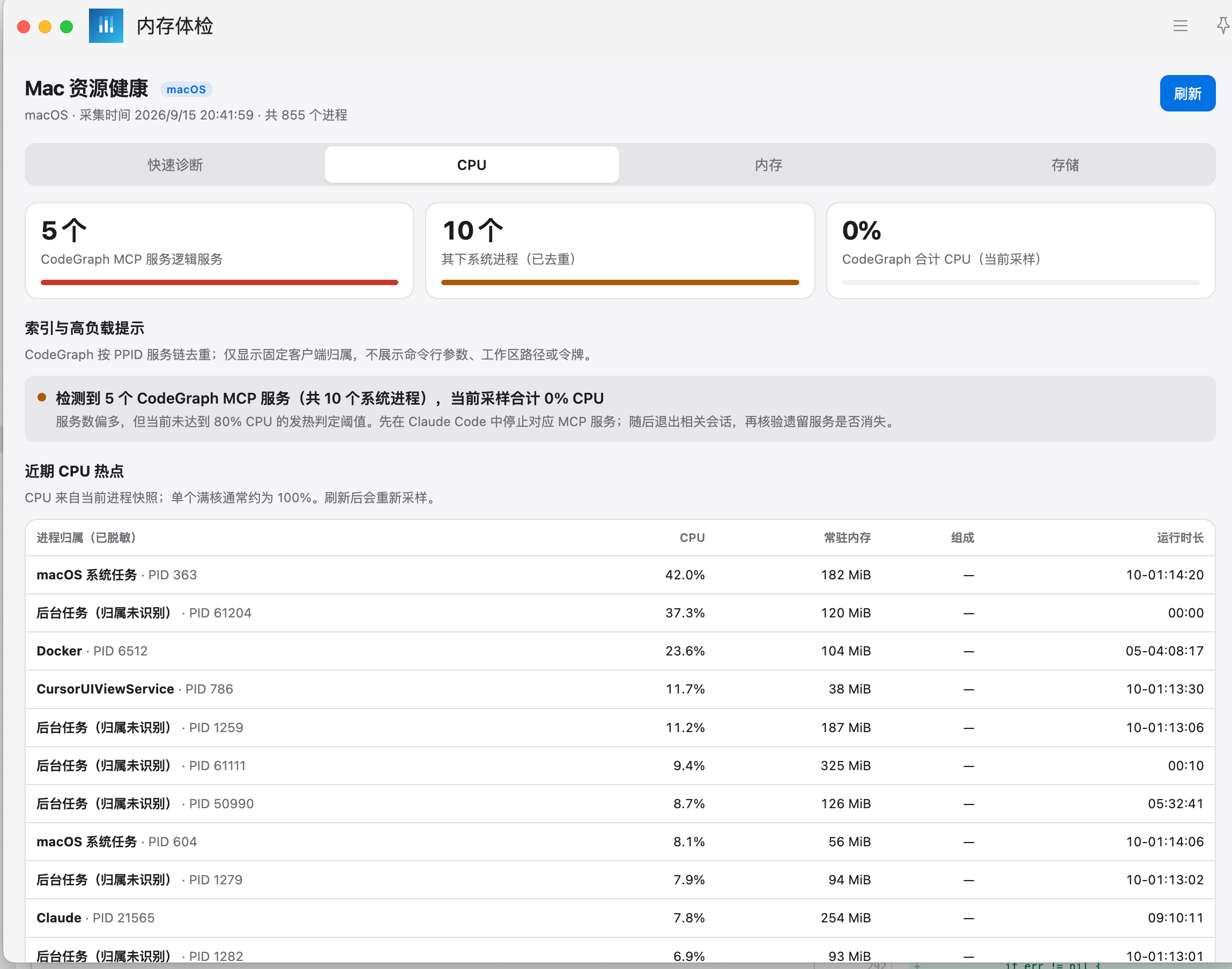This screenshot has width=1232, height=969.
Task: Click the 组成 column header
Action: pos(962,537)
